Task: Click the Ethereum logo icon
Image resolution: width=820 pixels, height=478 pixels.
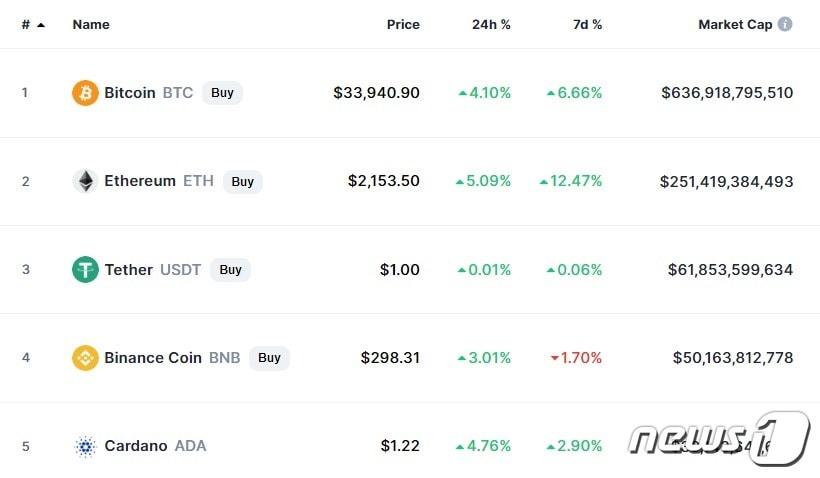Action: [x=85, y=181]
